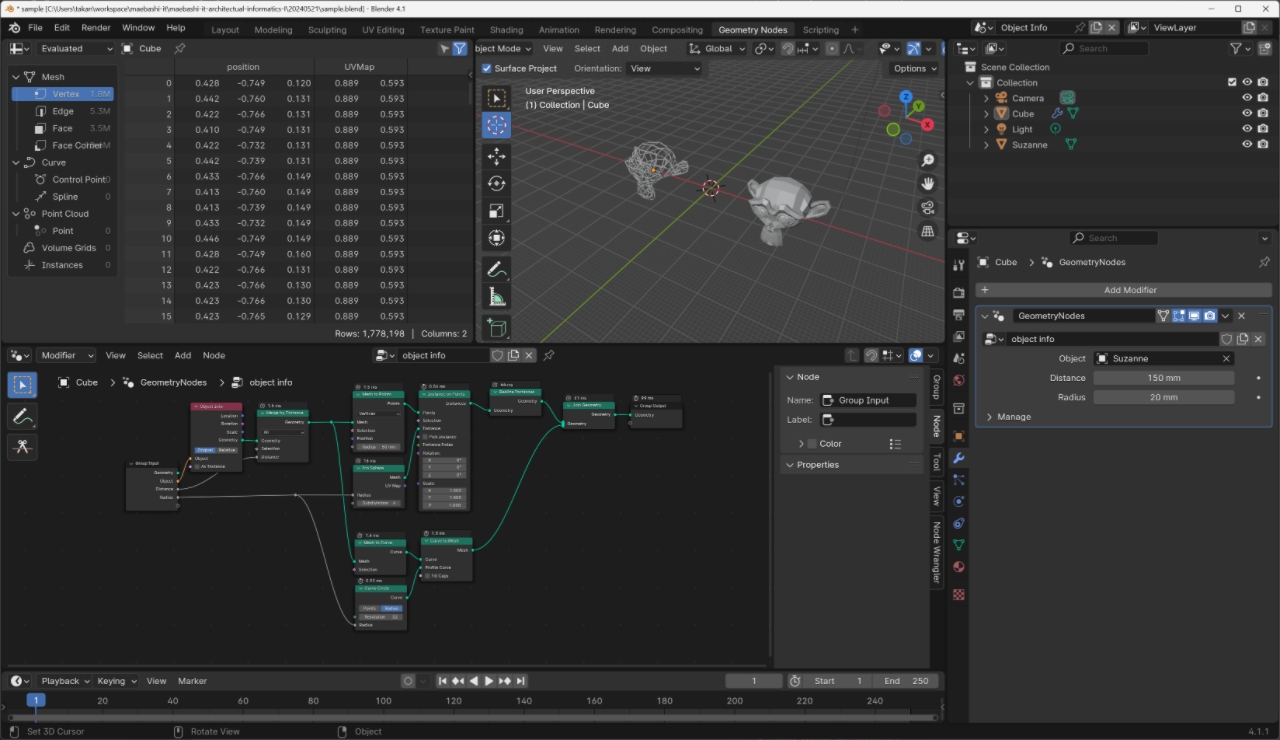1280x740 pixels.
Task: Open the Output properties printer tab
Action: pos(959,315)
